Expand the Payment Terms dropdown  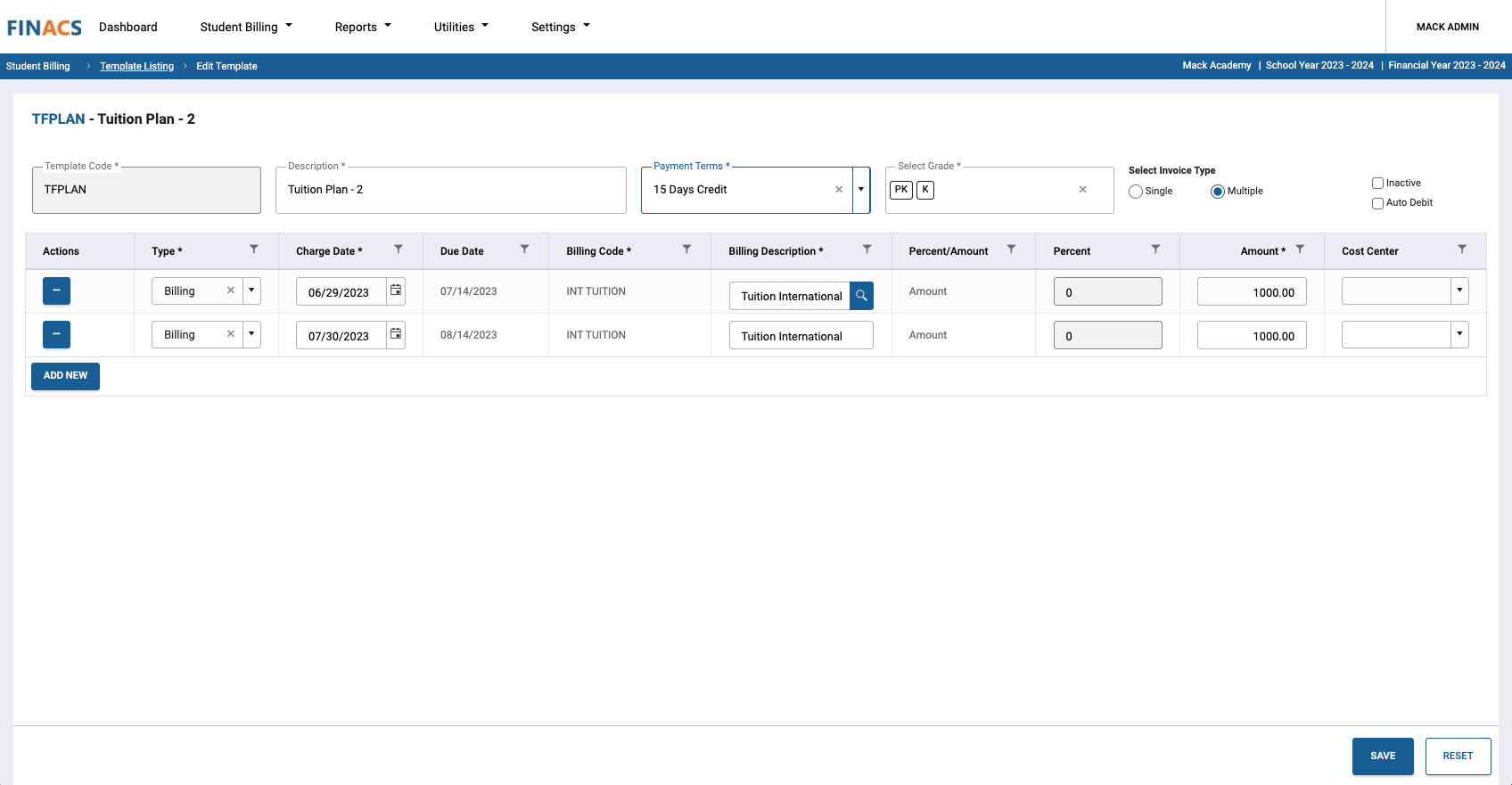pos(861,190)
